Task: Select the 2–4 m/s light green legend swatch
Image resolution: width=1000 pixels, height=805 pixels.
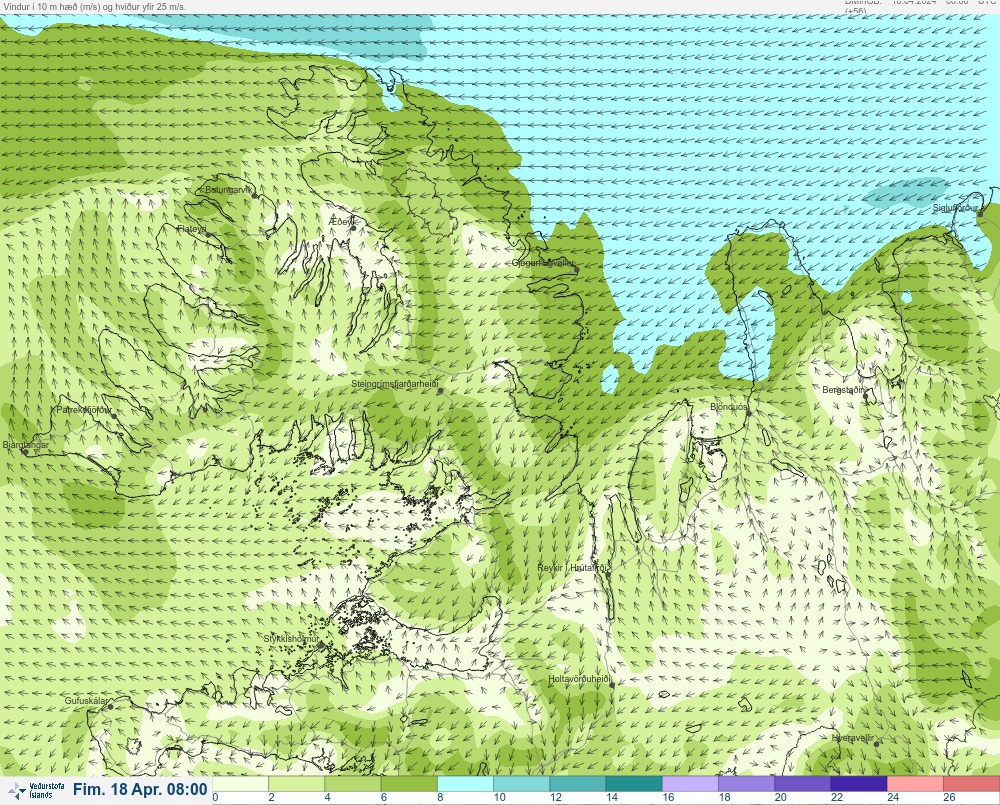Action: (x=297, y=783)
